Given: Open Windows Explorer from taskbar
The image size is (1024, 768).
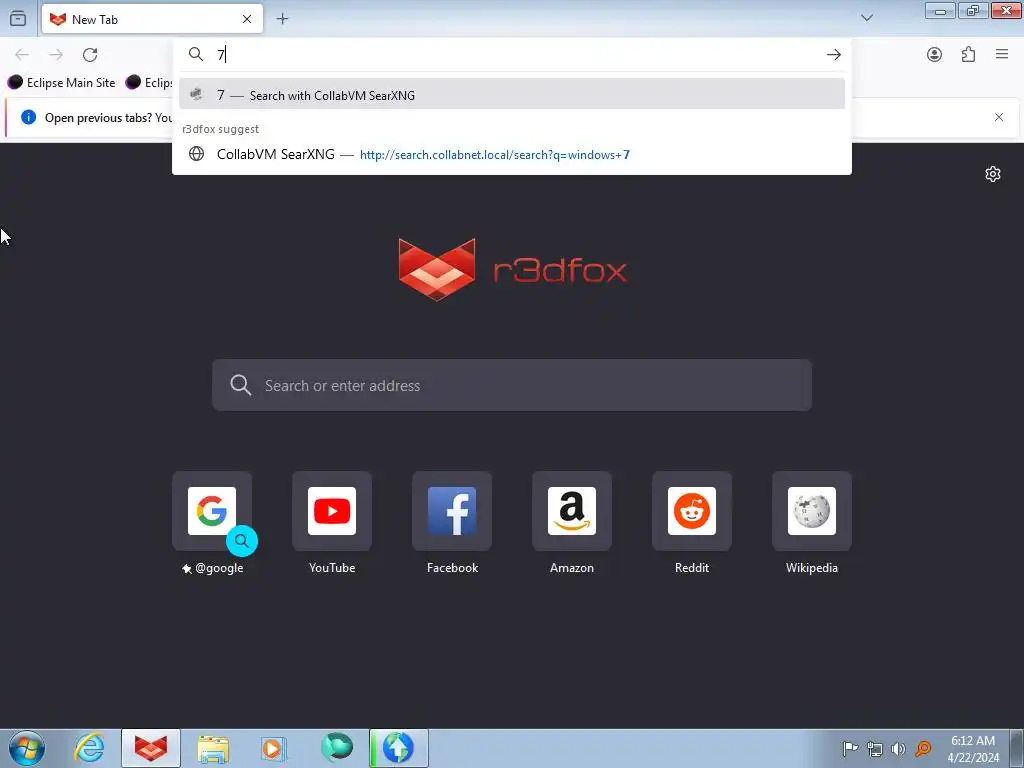Looking at the screenshot, I should [214, 748].
